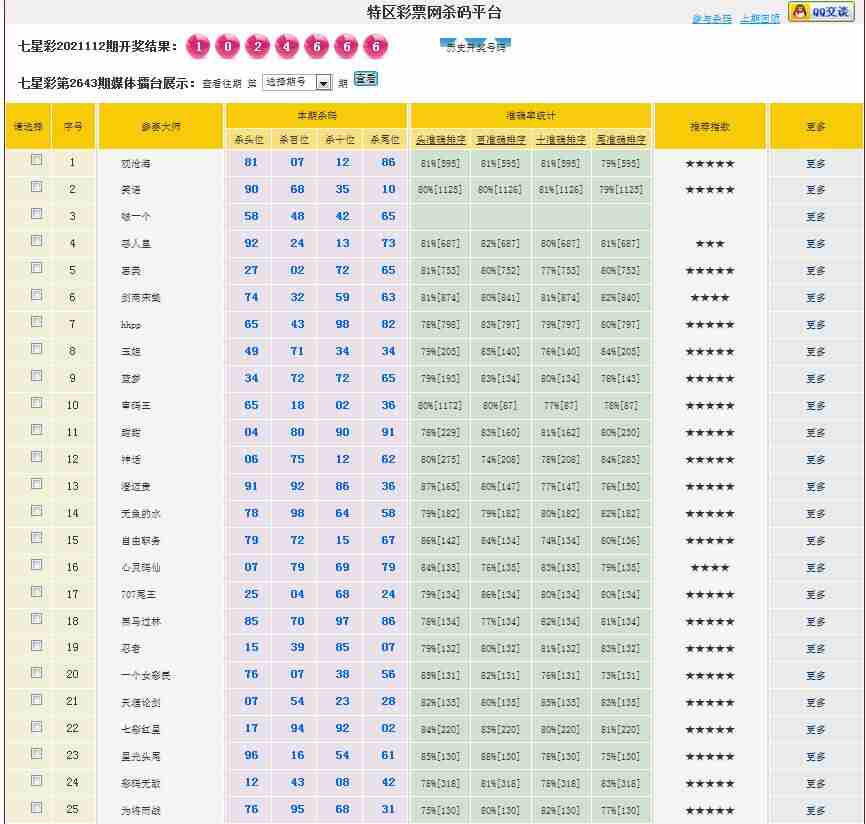Click three-star rating in row 4
The image size is (866, 824).
(x=709, y=244)
